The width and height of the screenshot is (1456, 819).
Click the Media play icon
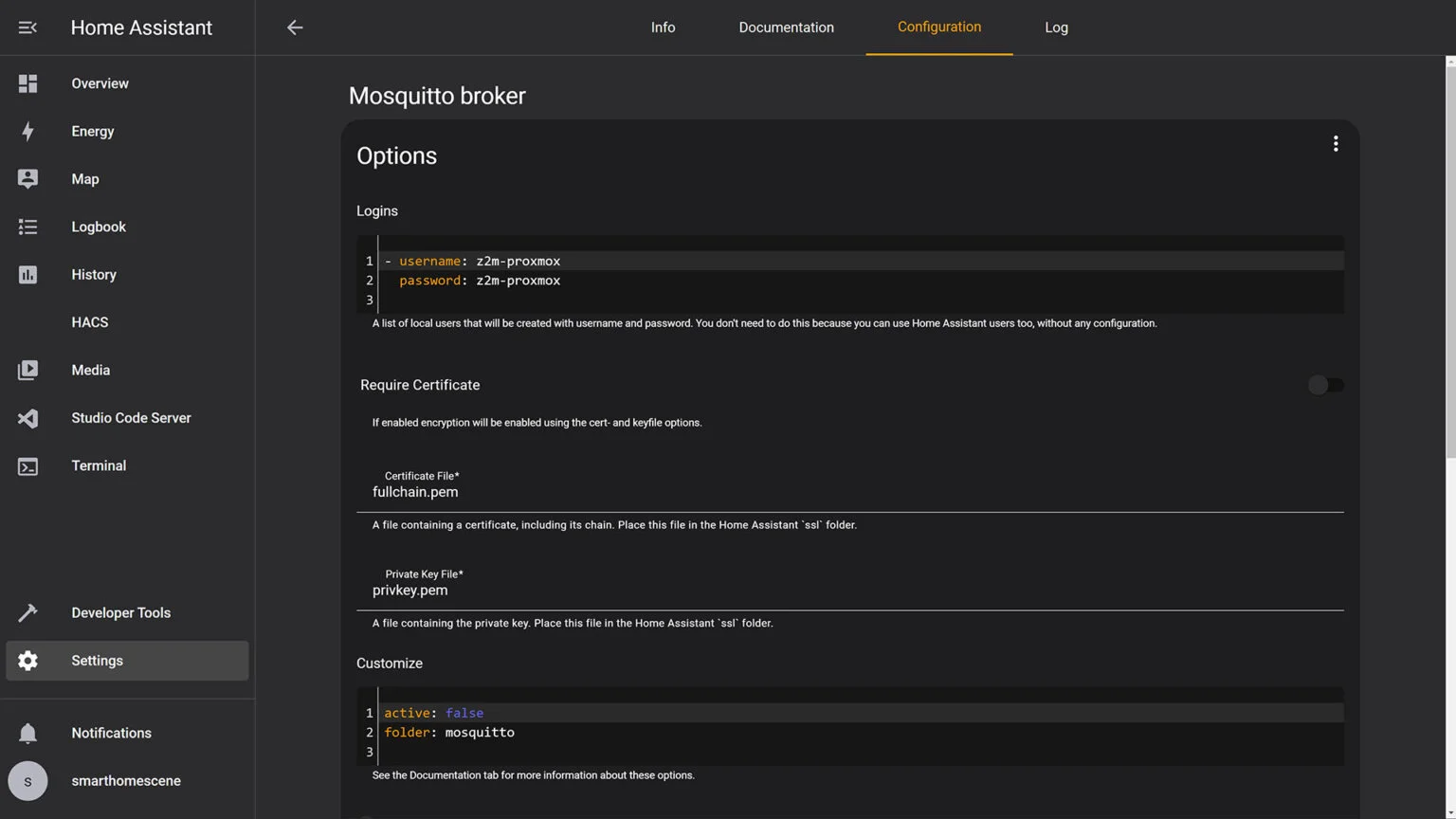tap(27, 370)
